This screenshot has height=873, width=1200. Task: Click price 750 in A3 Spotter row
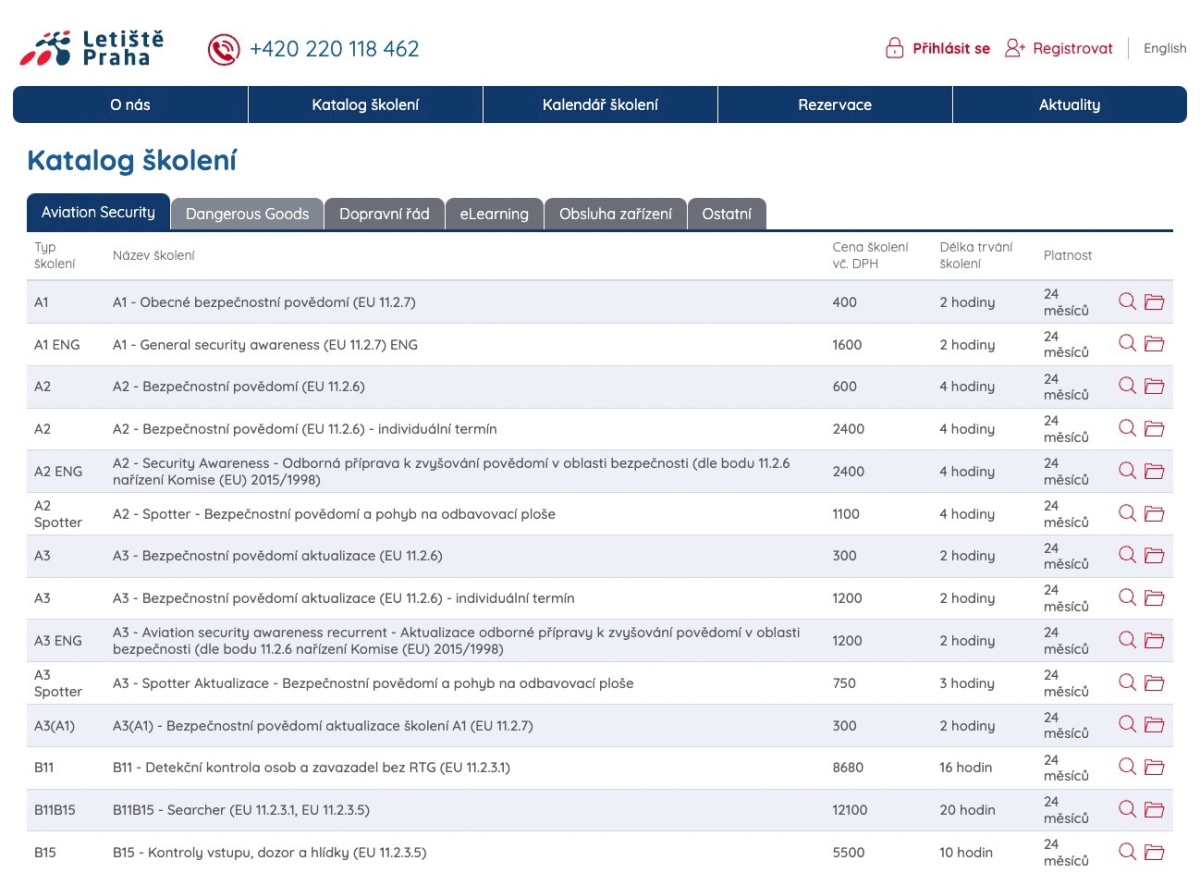844,683
